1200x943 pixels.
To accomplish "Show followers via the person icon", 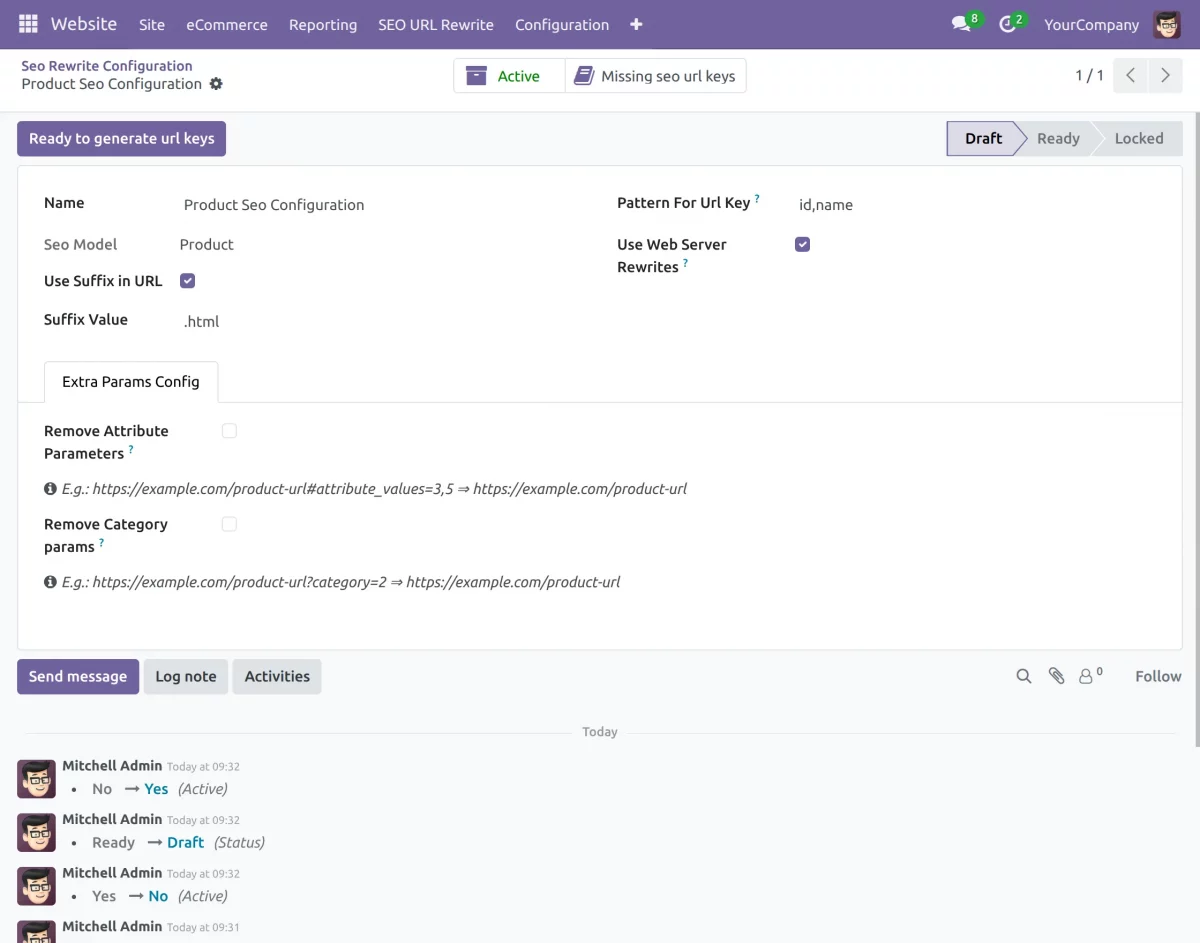I will point(1088,676).
